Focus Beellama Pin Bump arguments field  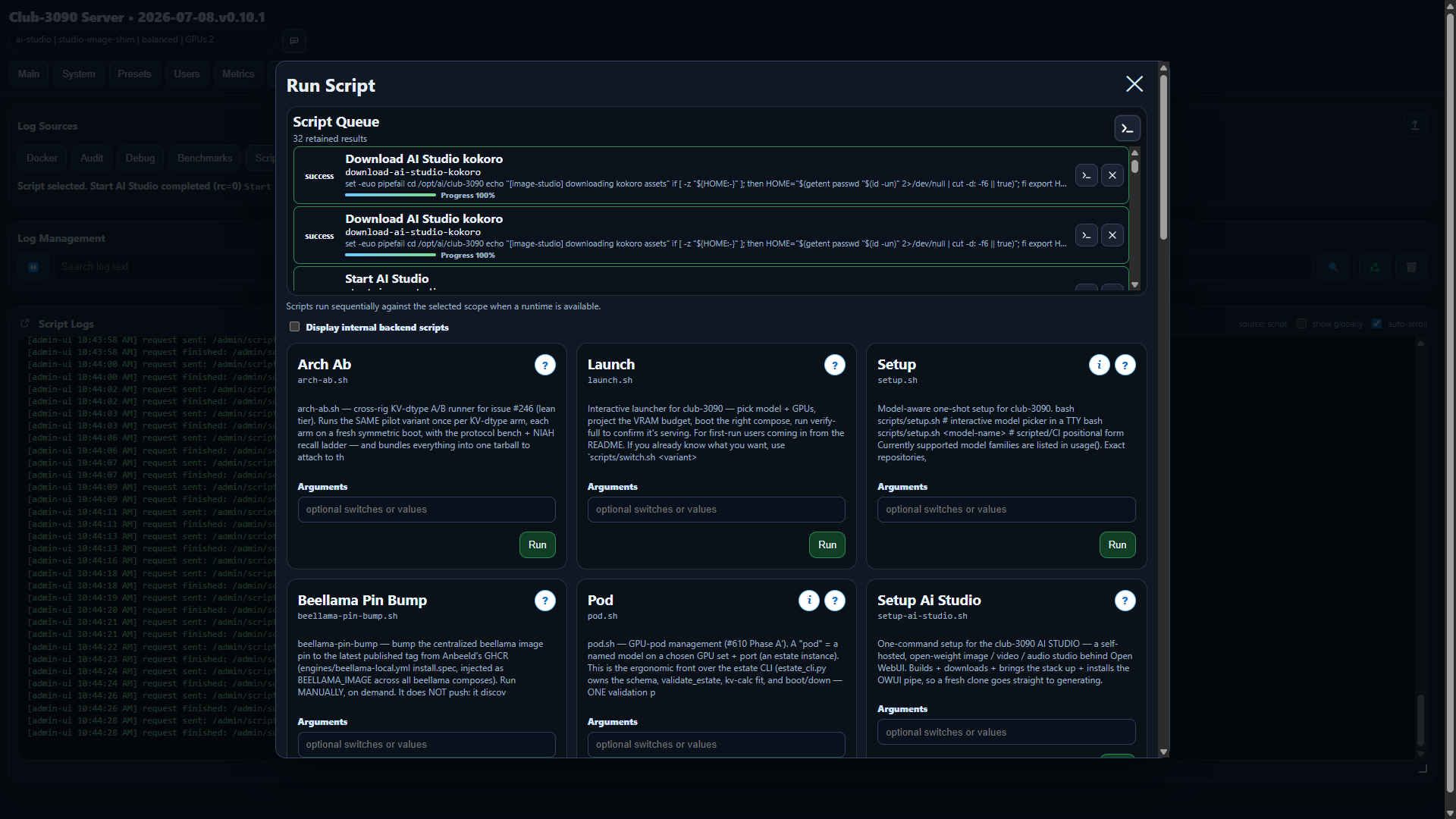(x=427, y=745)
